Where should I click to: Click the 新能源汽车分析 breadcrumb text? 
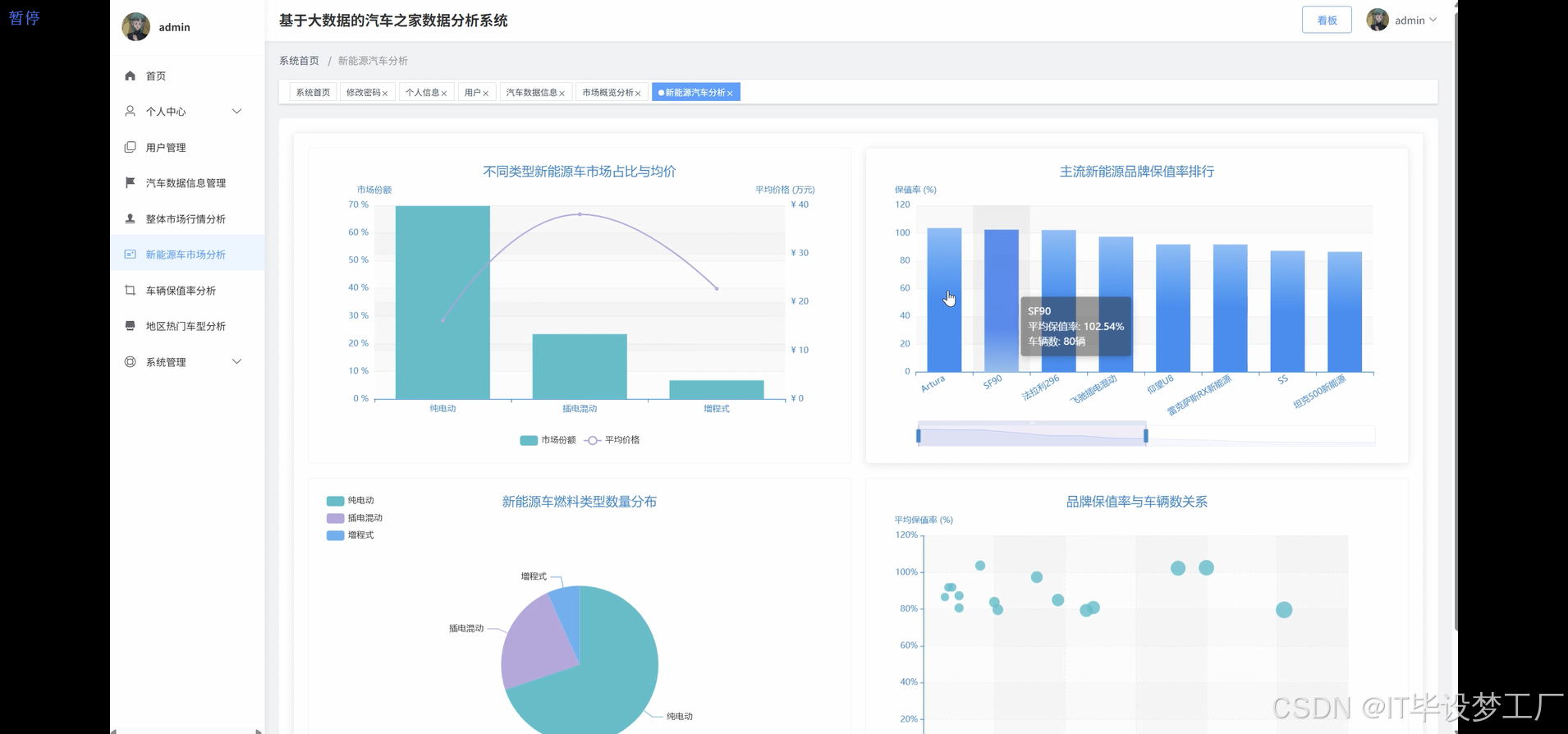tap(373, 61)
